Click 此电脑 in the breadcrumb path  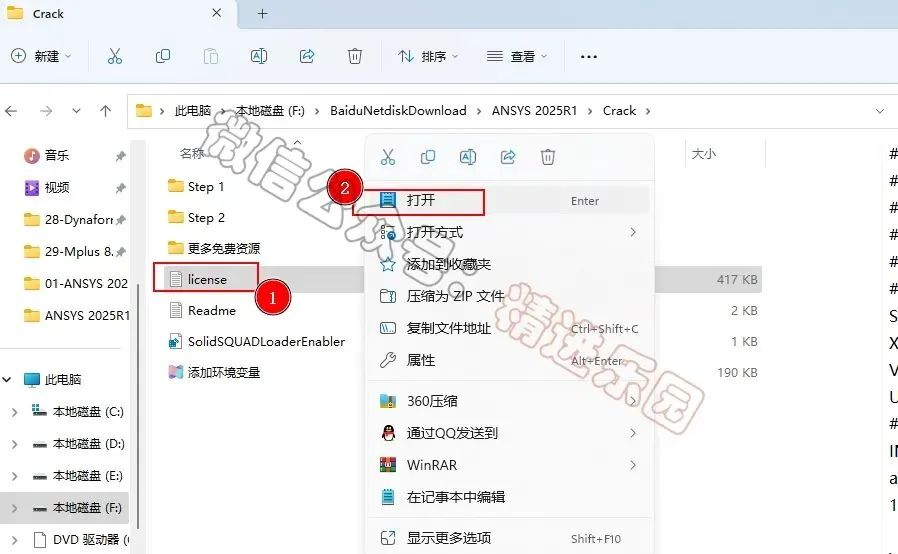click(193, 111)
